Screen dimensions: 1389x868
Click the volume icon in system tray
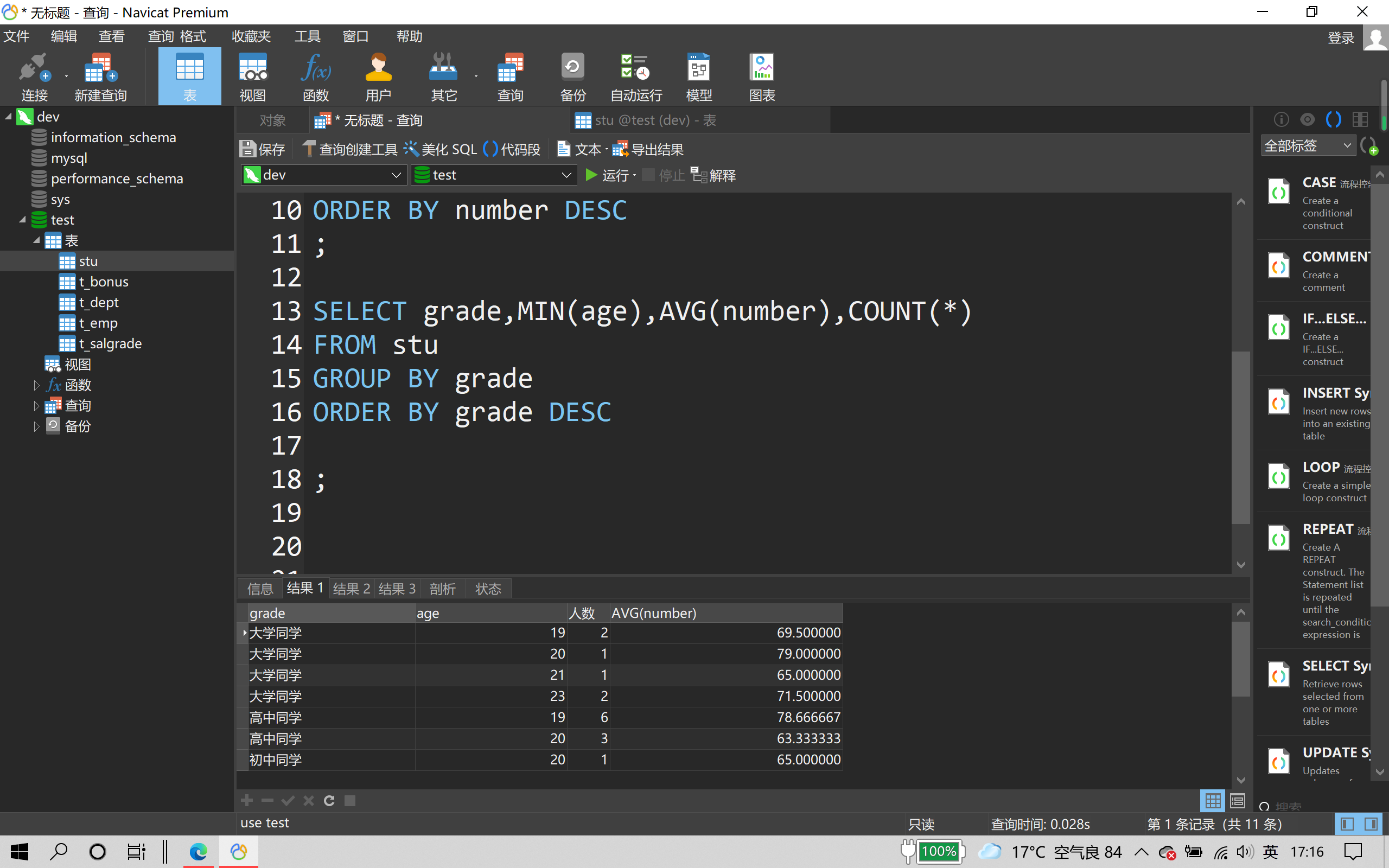coord(1244,852)
